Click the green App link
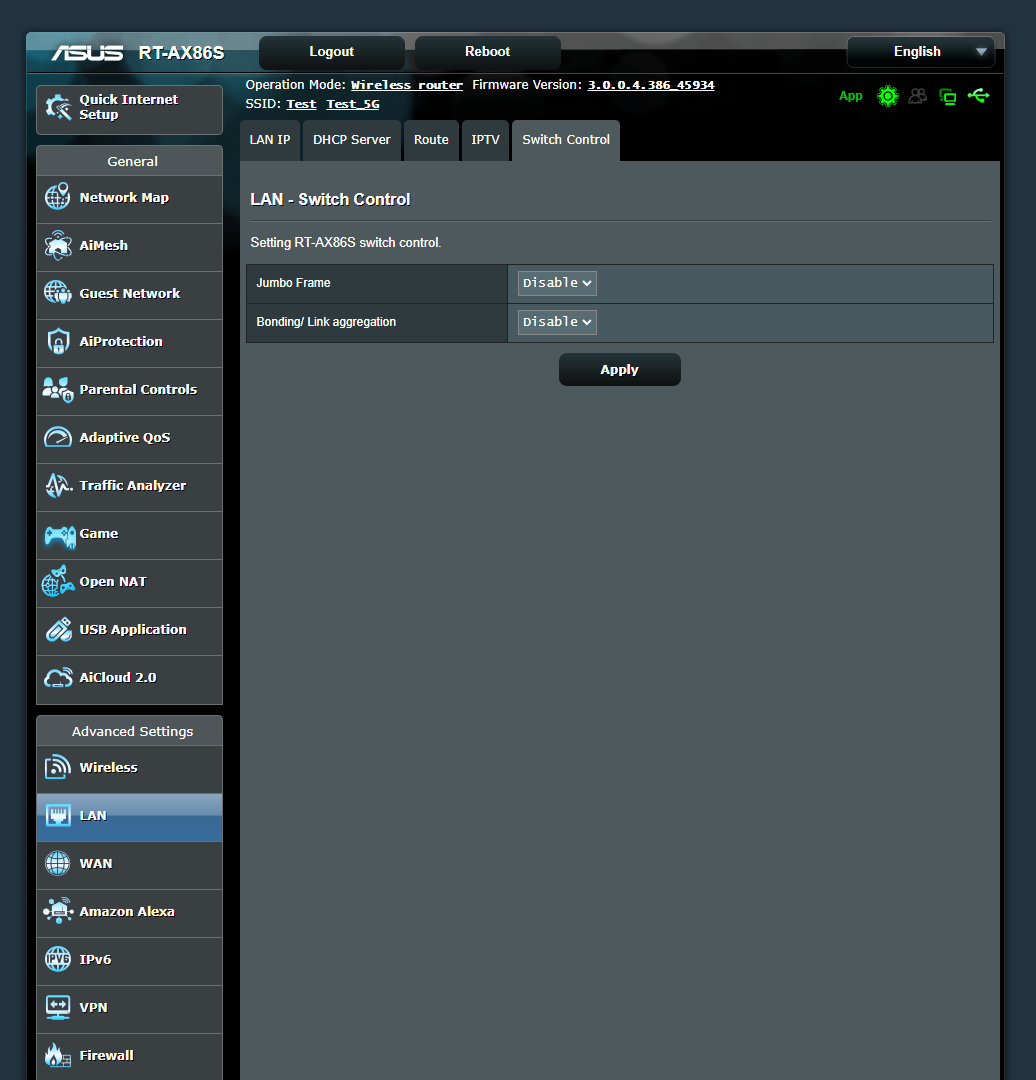Screen dimensions: 1036x1080 pyautogui.click(x=851, y=96)
